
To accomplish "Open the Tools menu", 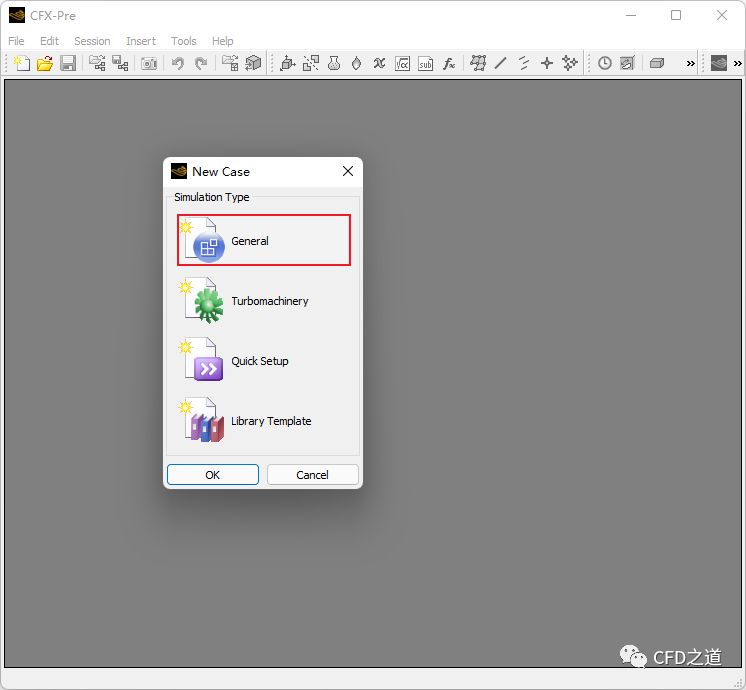I will (184, 41).
